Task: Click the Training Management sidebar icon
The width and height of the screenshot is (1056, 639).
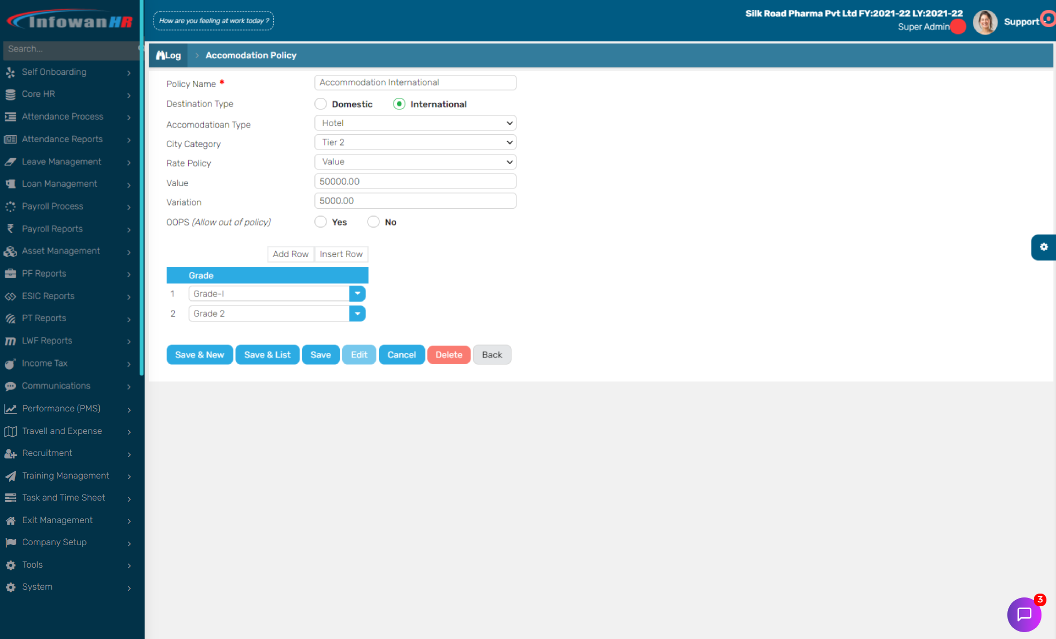Action: coord(10,476)
